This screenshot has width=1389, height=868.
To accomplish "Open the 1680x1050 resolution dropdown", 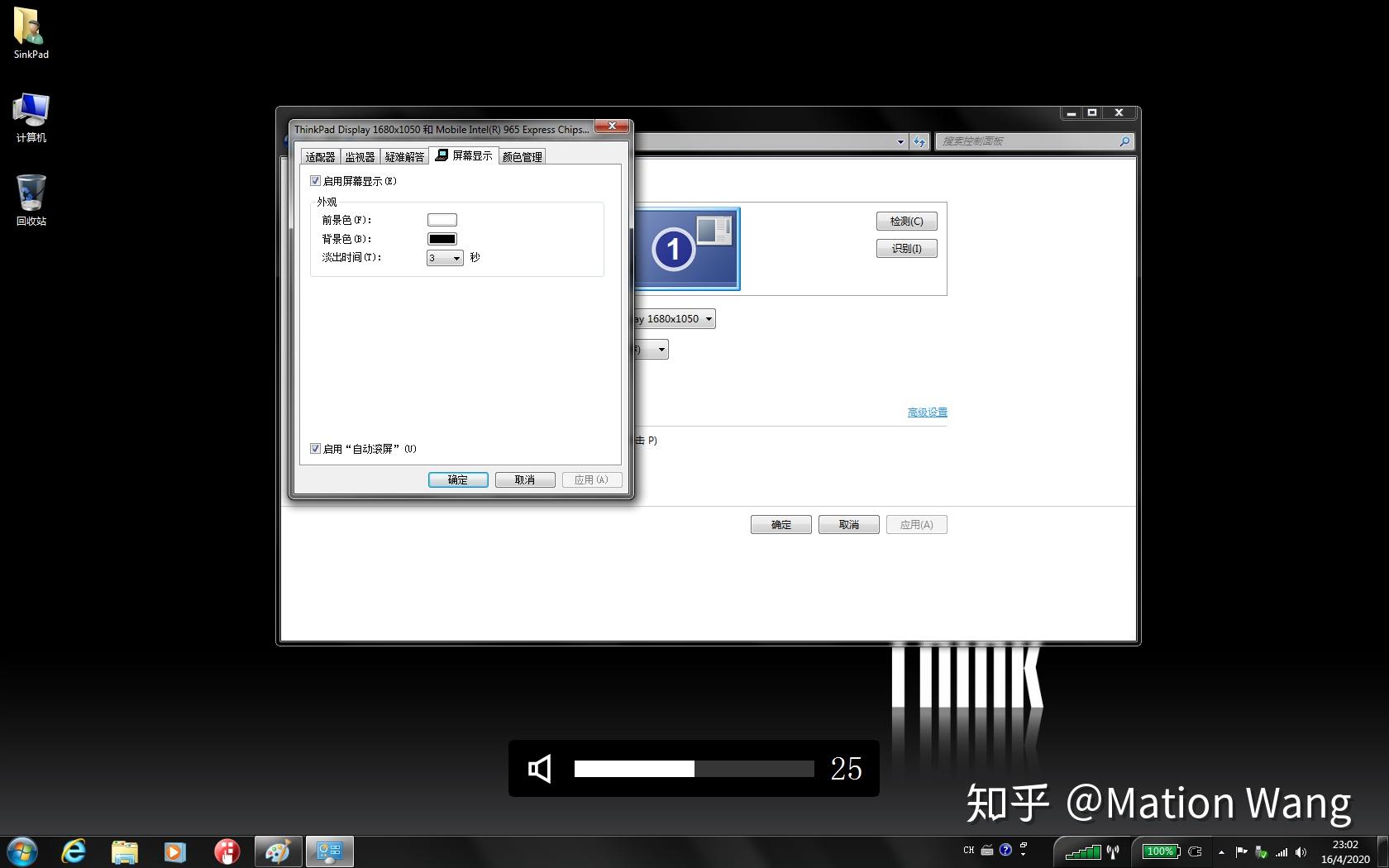I will tap(709, 318).
